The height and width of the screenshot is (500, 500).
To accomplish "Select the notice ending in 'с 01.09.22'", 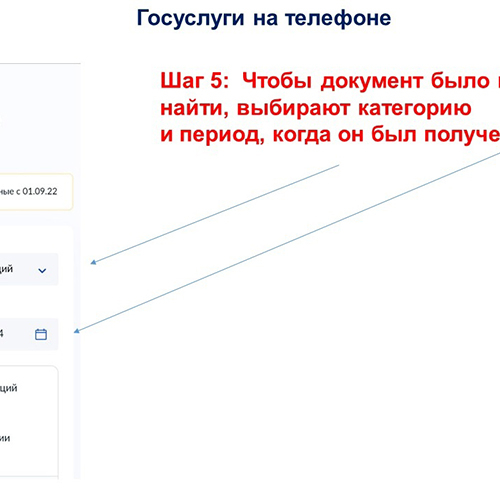I will tap(36, 192).
